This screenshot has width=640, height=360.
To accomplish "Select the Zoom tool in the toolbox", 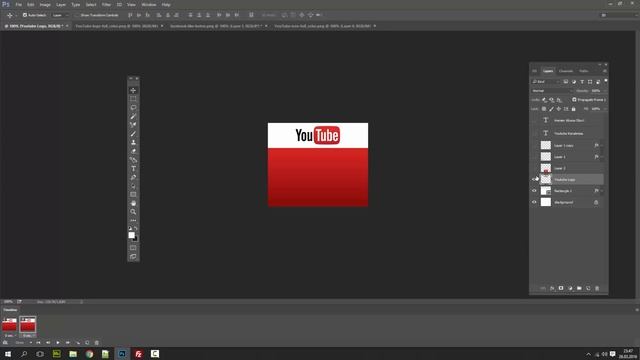I will 133,212.
